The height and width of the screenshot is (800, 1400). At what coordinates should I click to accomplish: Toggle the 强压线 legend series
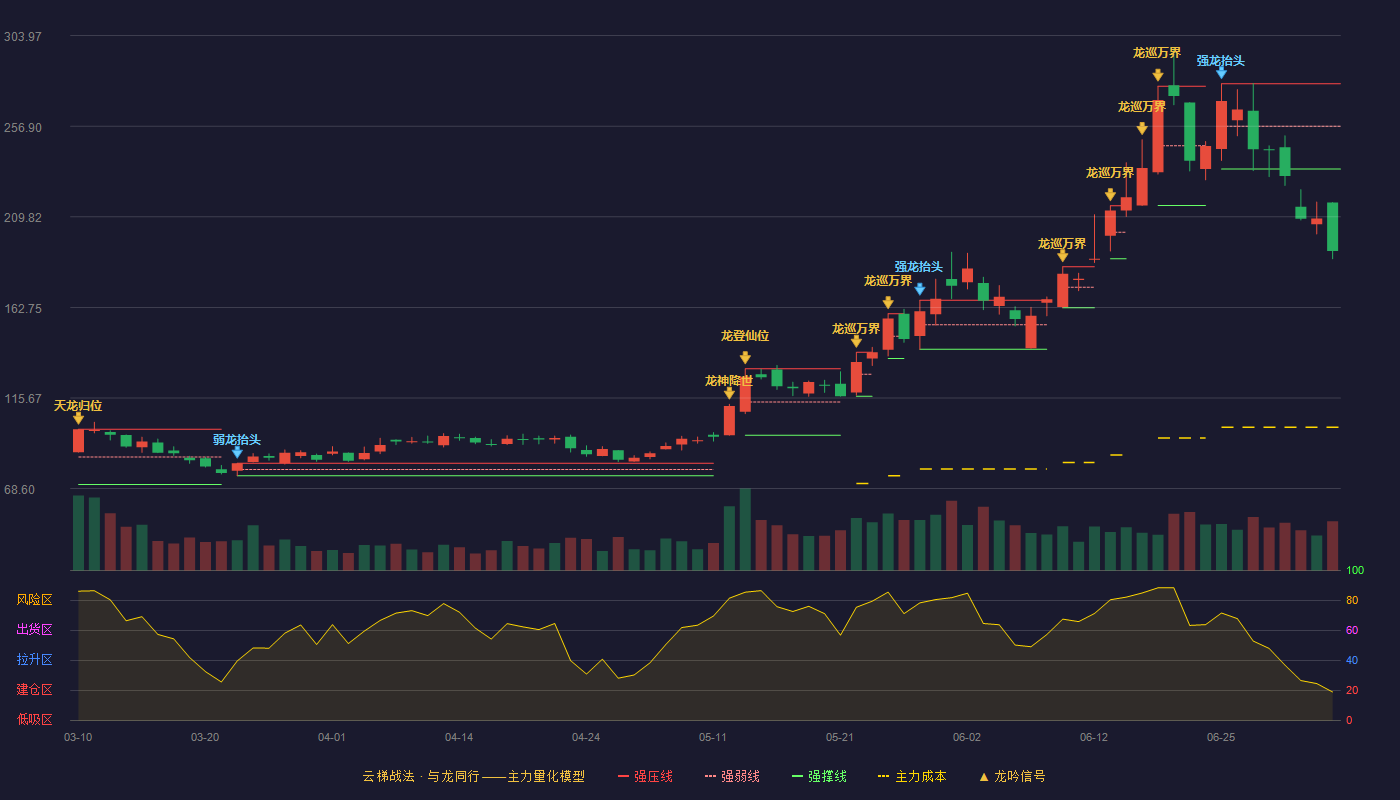[x=645, y=776]
